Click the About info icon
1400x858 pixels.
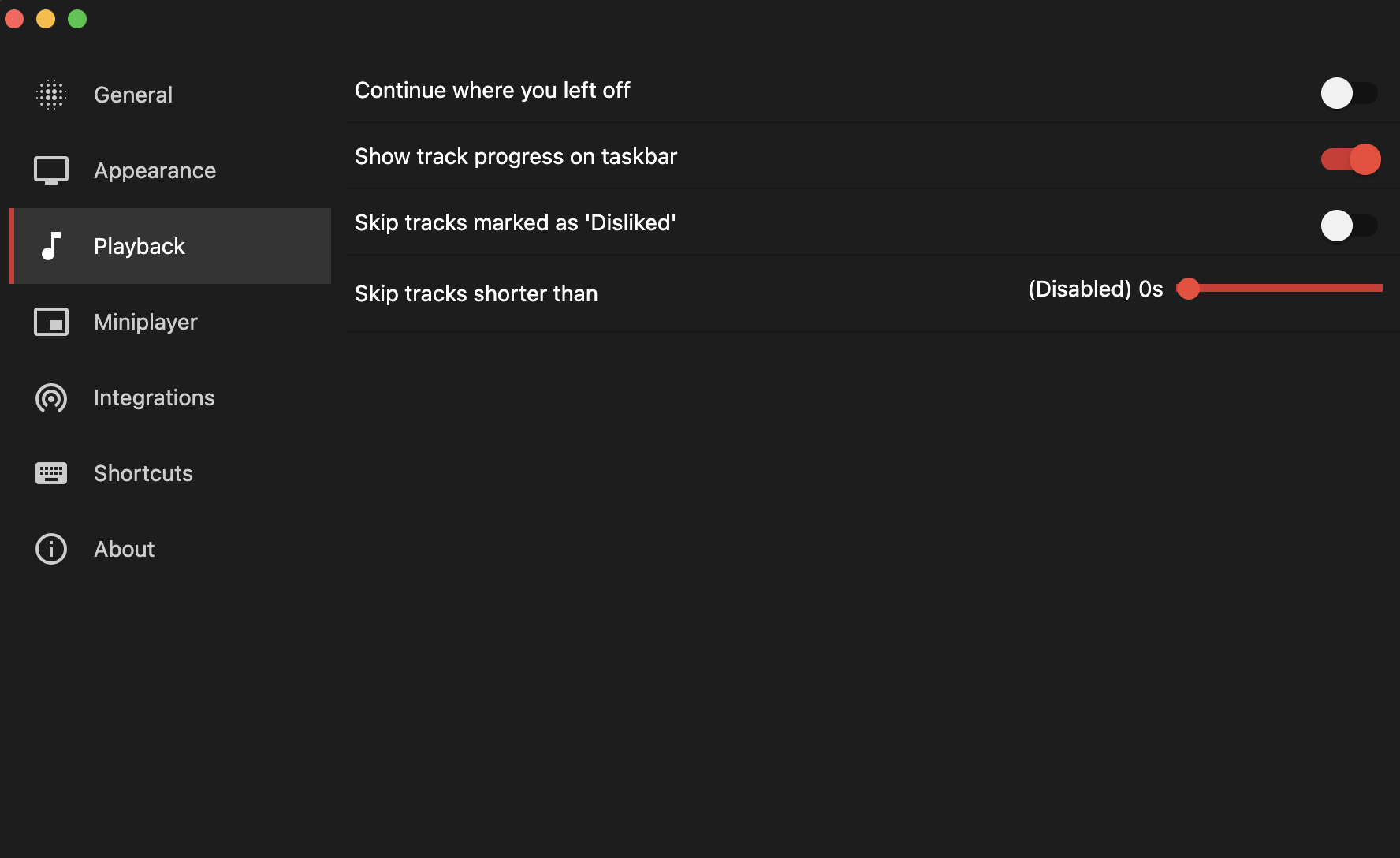coord(50,549)
